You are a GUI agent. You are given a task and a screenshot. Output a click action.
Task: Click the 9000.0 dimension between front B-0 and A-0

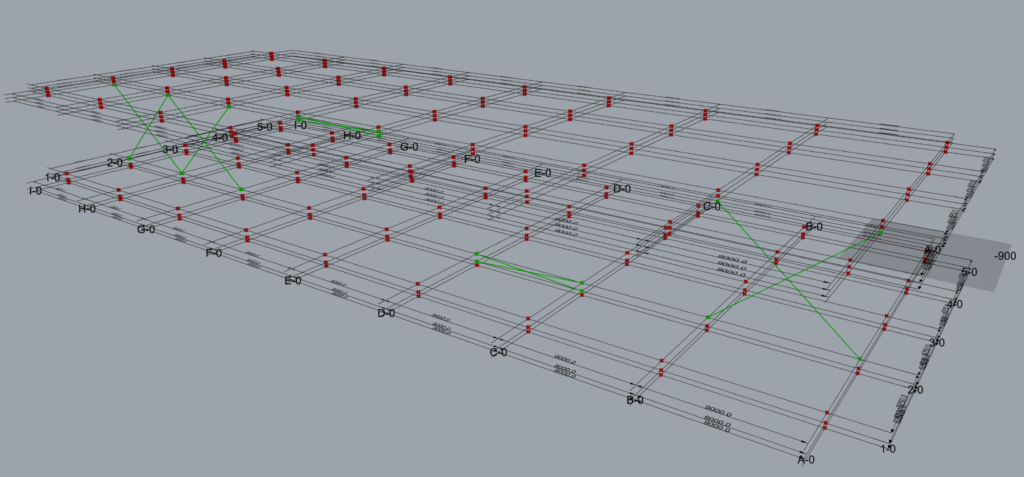[718, 412]
